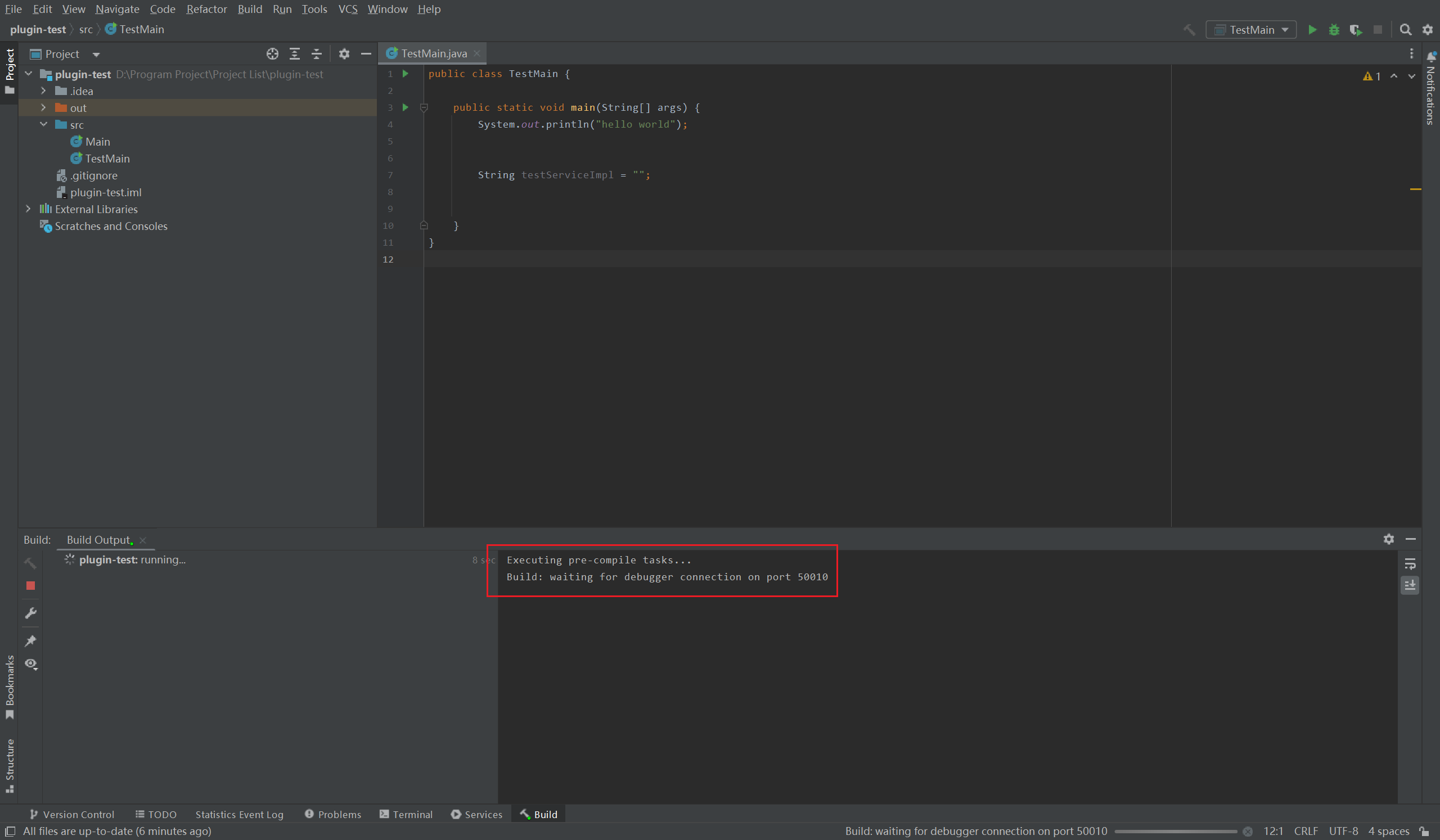Run TestMain with coverage icon
Image resolution: width=1440 pixels, height=840 pixels.
(x=1357, y=30)
